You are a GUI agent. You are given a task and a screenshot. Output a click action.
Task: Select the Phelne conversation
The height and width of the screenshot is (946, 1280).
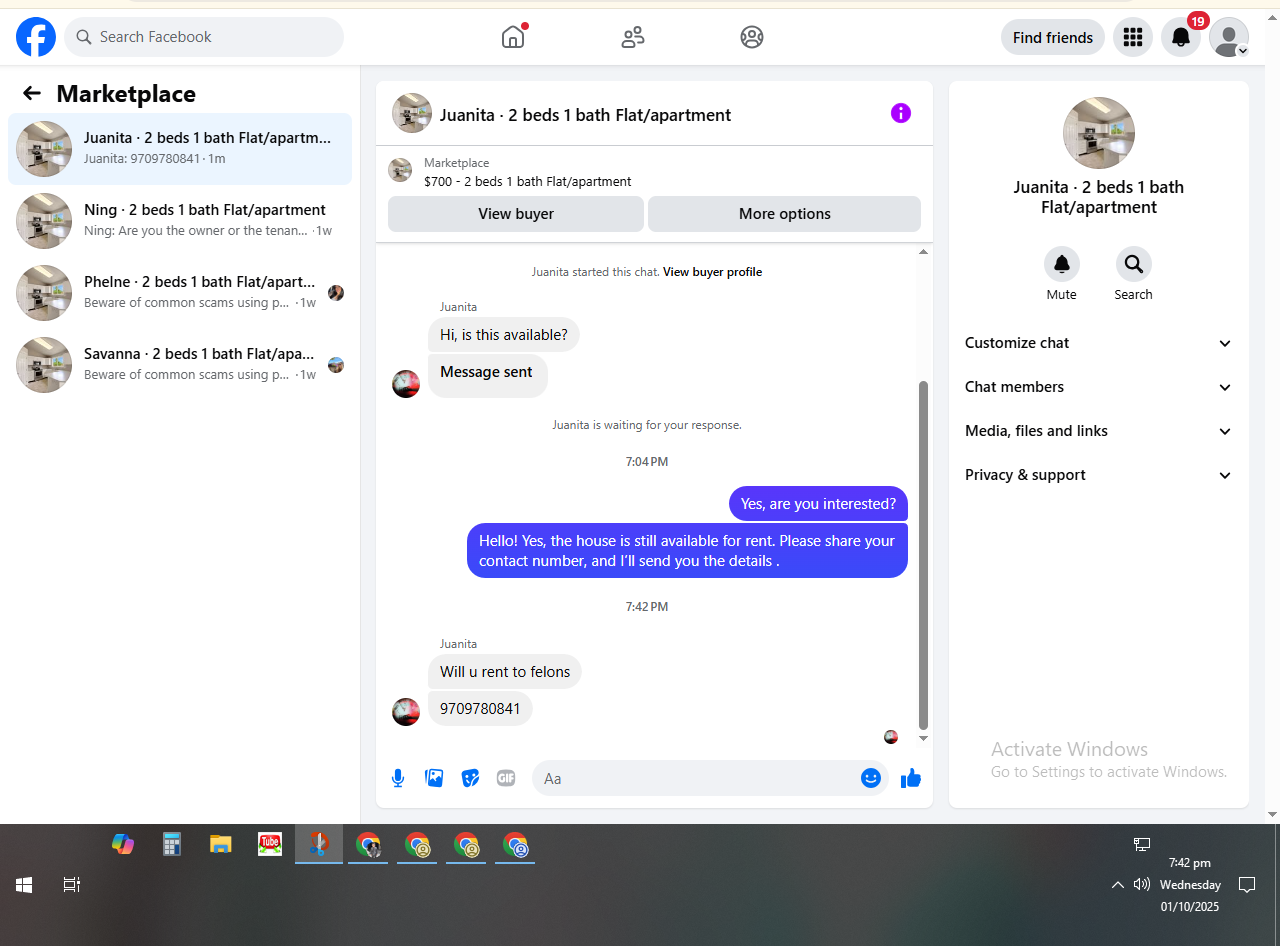point(180,293)
